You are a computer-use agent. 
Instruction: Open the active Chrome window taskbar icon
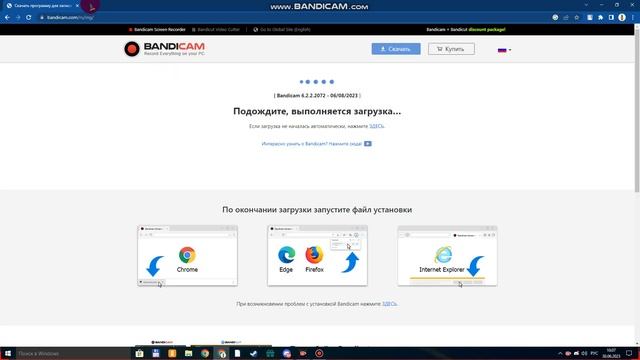221,353
